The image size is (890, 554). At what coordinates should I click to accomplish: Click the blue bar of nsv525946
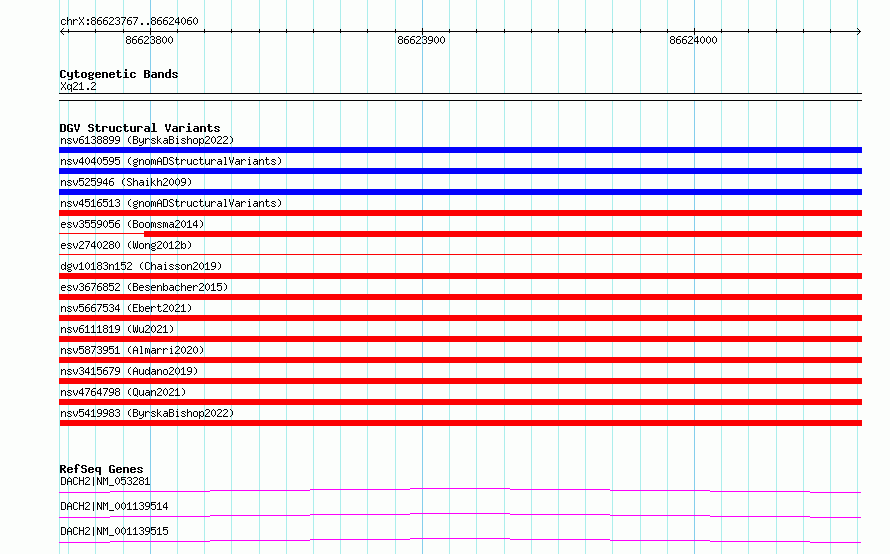pyautogui.click(x=460, y=192)
